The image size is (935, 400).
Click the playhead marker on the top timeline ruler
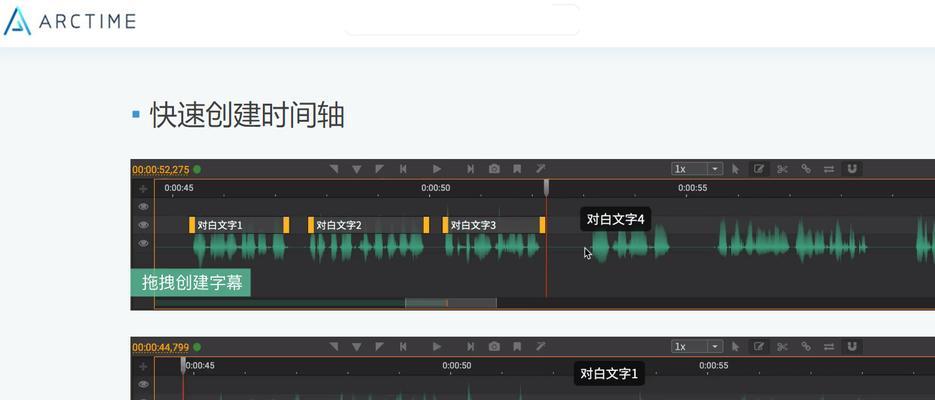point(546,188)
